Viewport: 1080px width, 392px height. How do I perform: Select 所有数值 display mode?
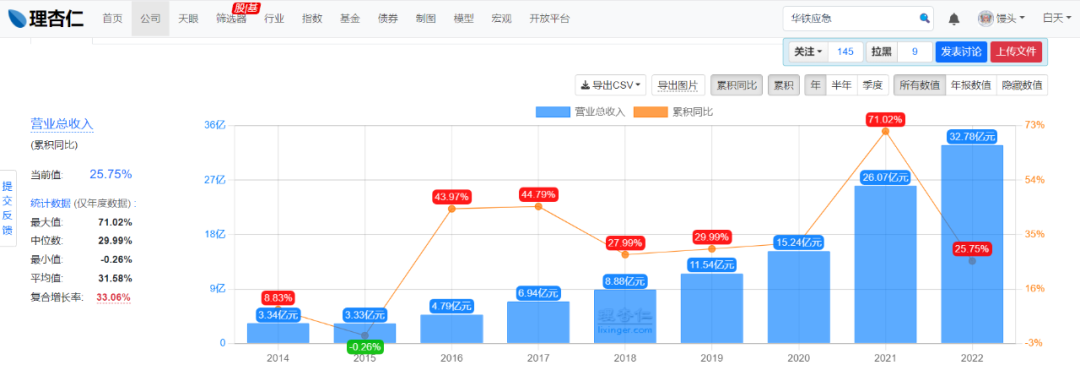(x=920, y=85)
